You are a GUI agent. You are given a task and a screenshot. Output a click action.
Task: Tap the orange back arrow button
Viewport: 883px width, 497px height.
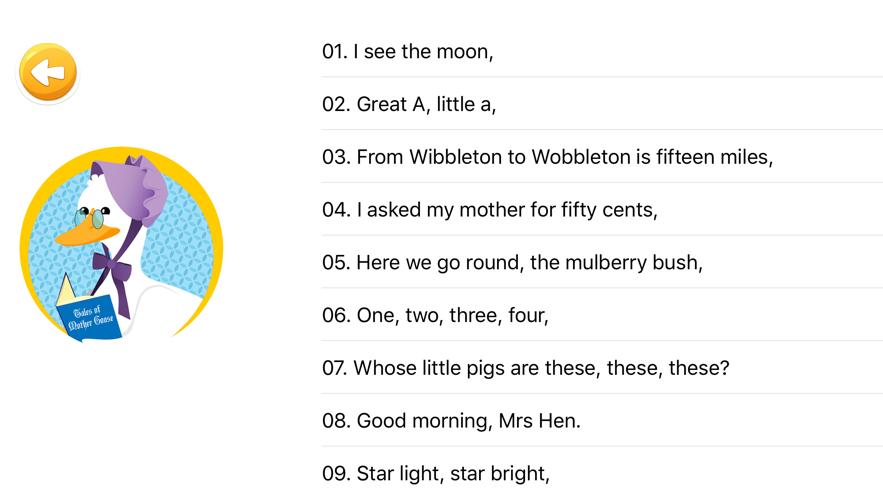[x=47, y=72]
